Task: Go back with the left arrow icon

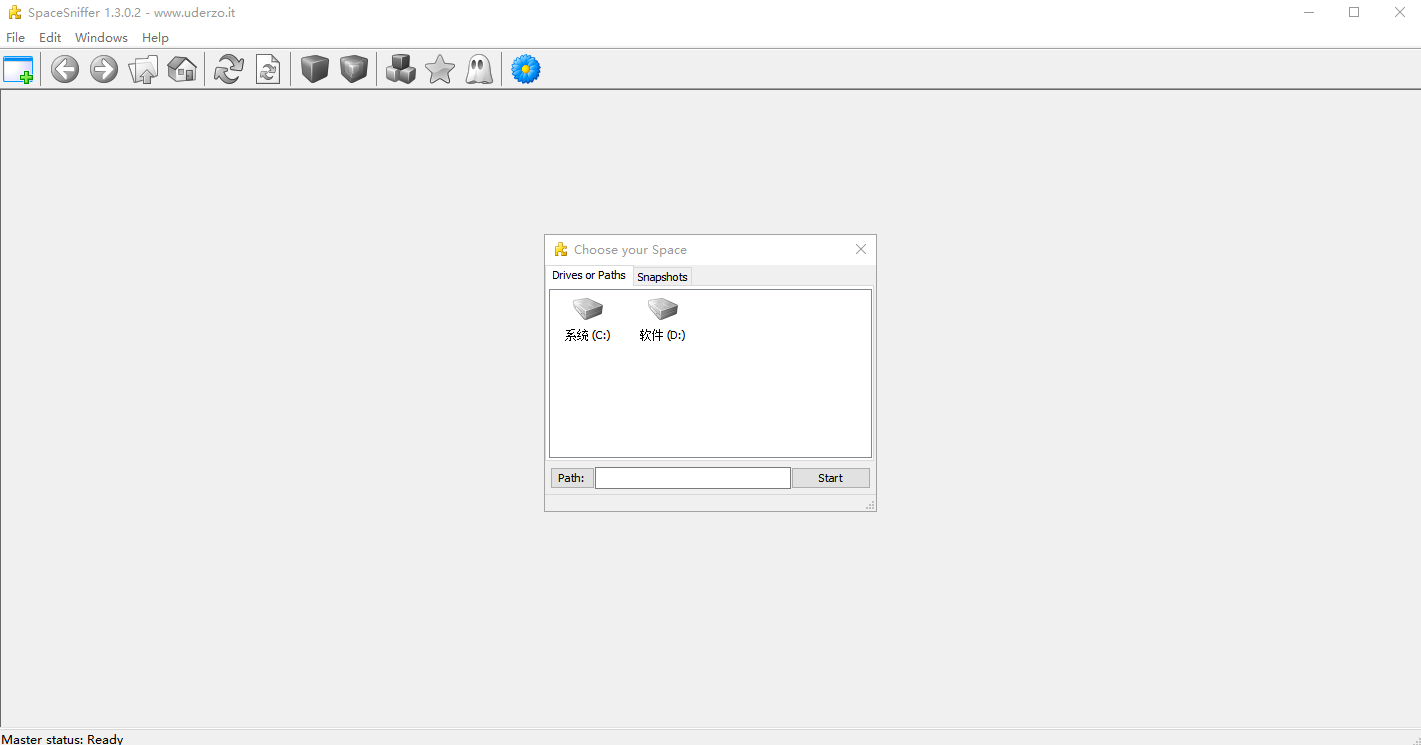Action: click(x=65, y=70)
